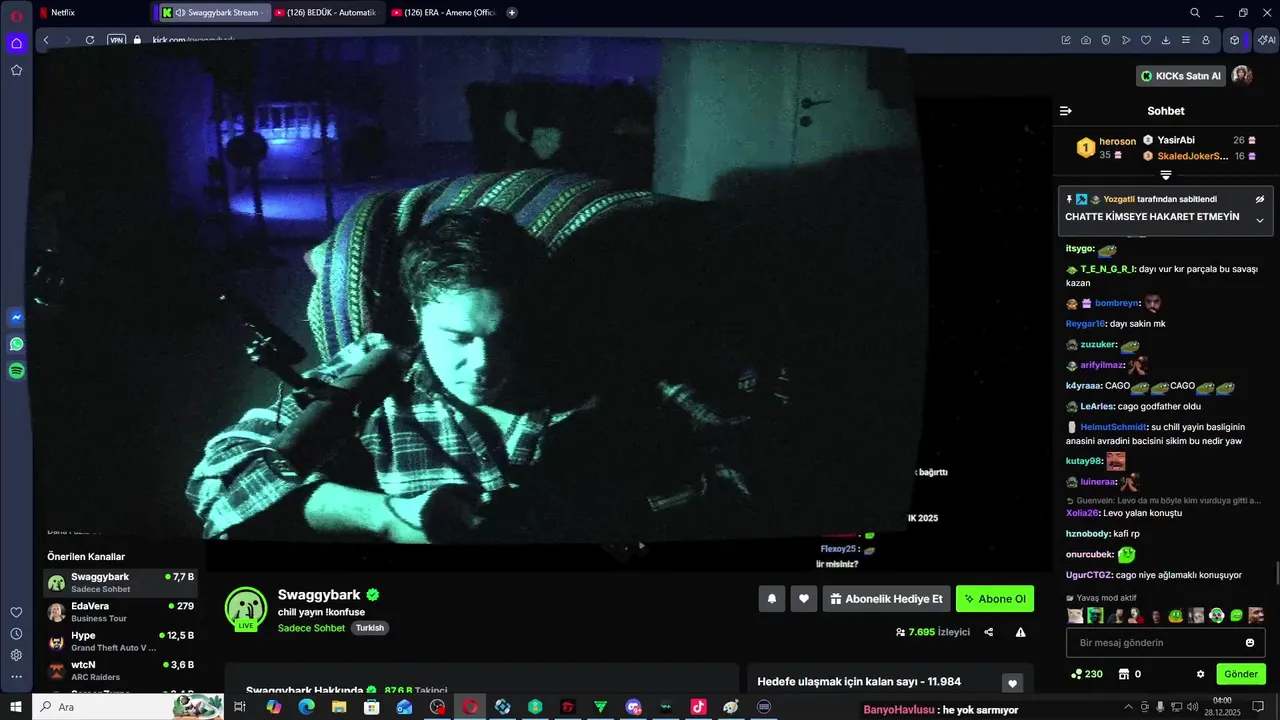Open the emoji picker smiley
1280x720 pixels.
pos(1250,643)
